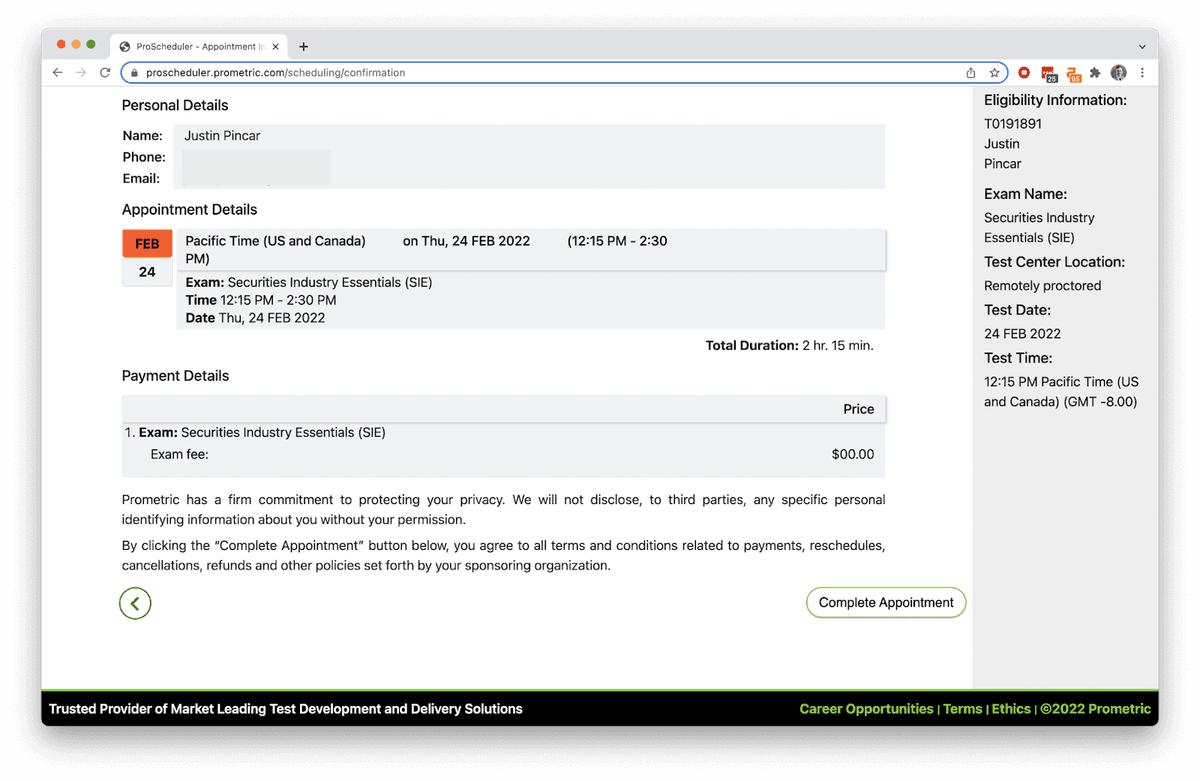This screenshot has width=1200, height=781.
Task: Open the Career Opportunities link
Action: point(866,709)
